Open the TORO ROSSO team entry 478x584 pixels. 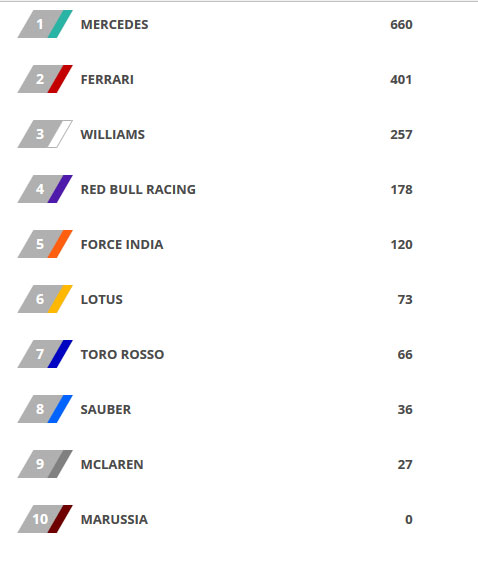[x=122, y=355]
